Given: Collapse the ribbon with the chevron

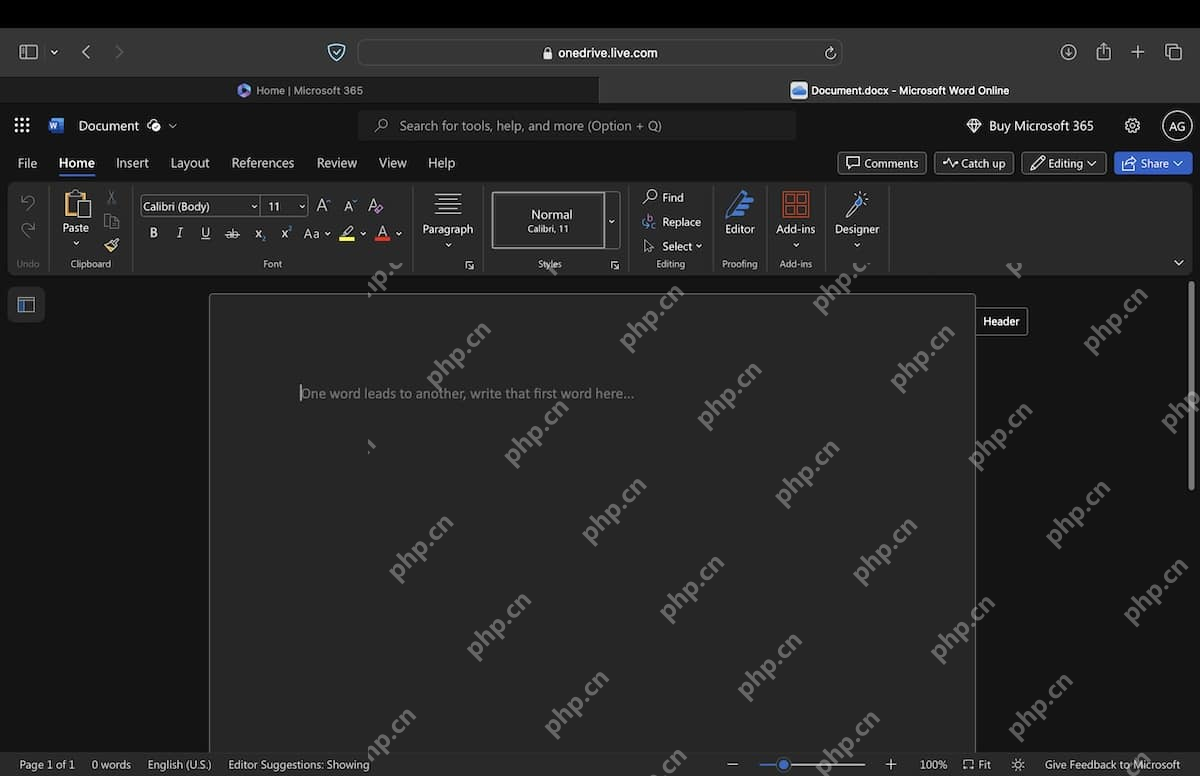Looking at the screenshot, I should point(1178,262).
